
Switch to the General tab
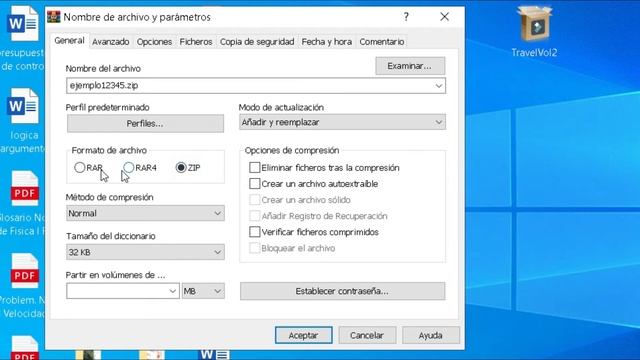pyautogui.click(x=69, y=40)
